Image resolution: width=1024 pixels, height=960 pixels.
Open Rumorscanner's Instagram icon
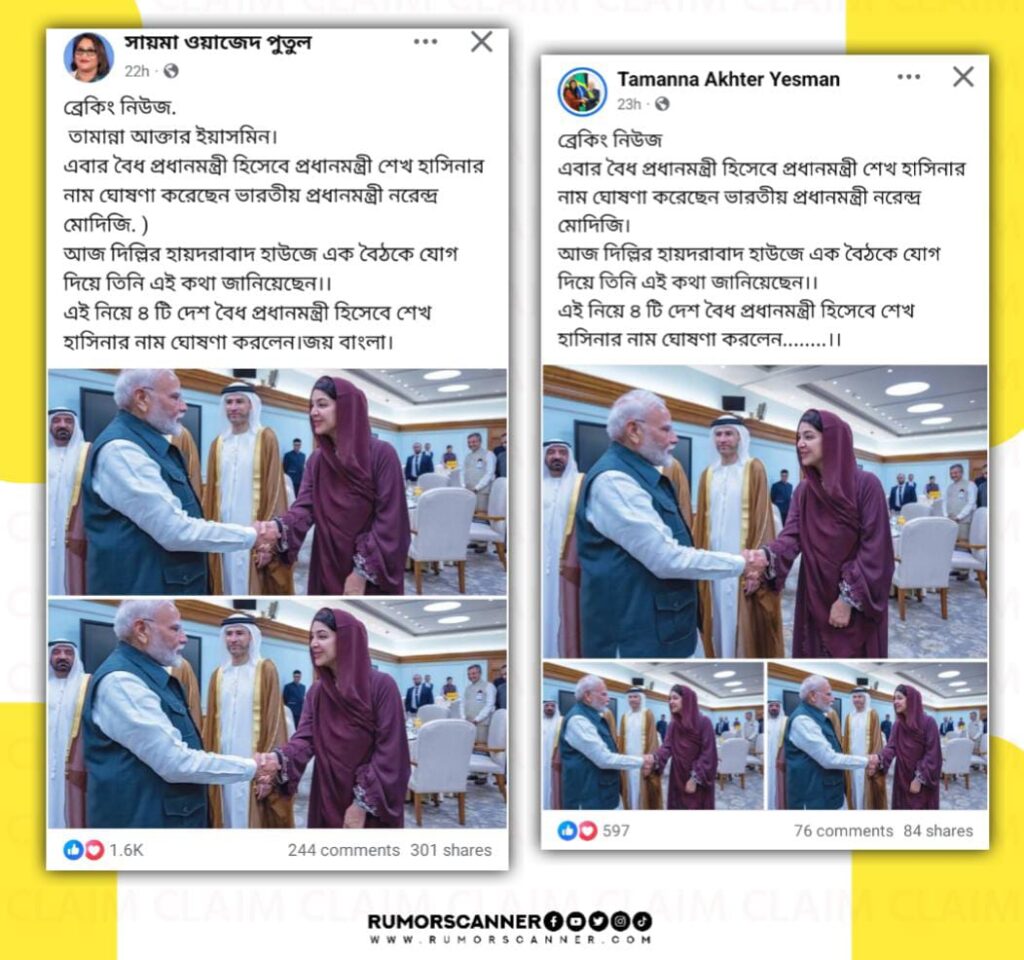pyautogui.click(x=620, y=921)
